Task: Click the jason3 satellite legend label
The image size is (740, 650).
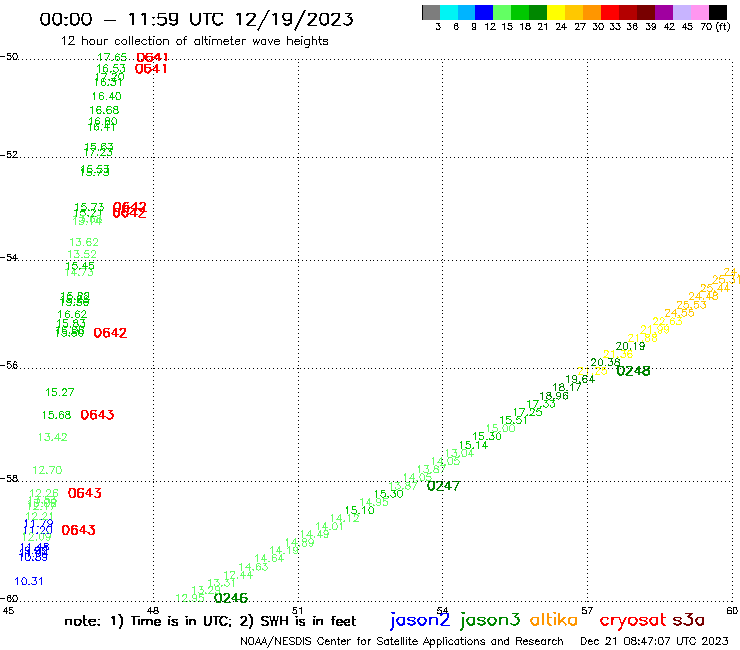Action: [490, 620]
